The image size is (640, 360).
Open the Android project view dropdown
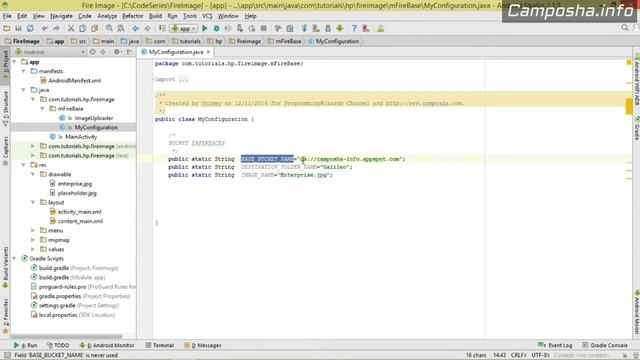(x=50, y=52)
